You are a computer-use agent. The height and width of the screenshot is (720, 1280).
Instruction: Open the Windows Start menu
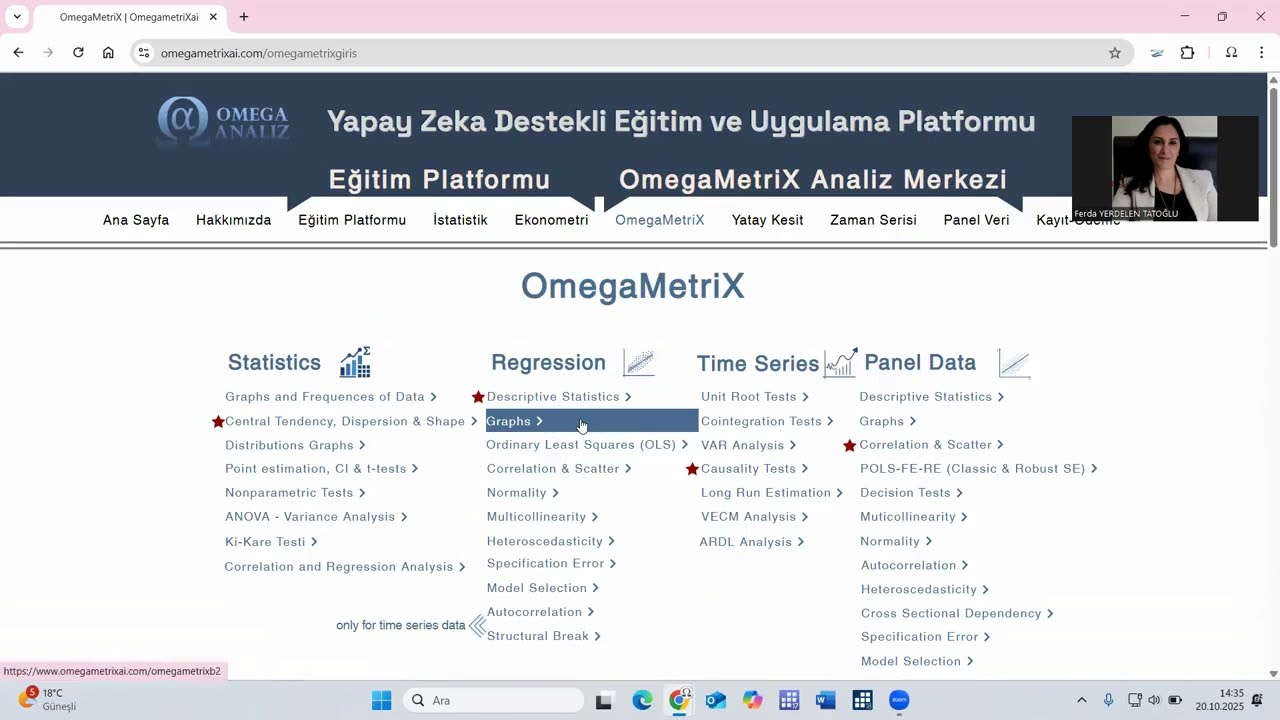382,700
